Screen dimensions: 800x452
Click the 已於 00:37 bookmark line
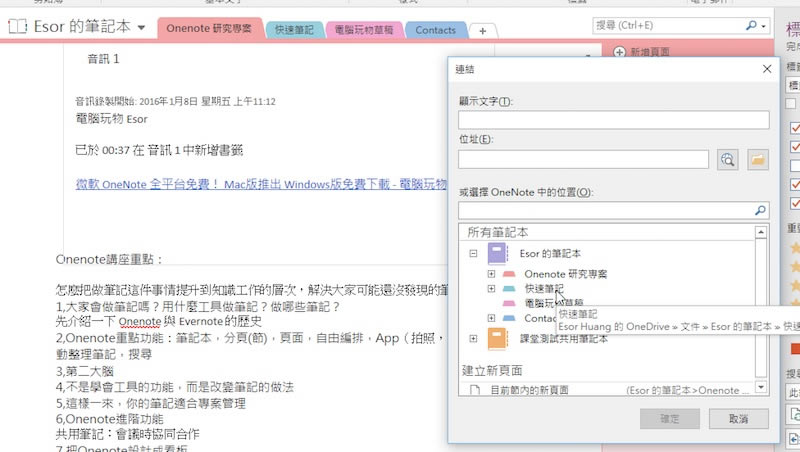159,150
